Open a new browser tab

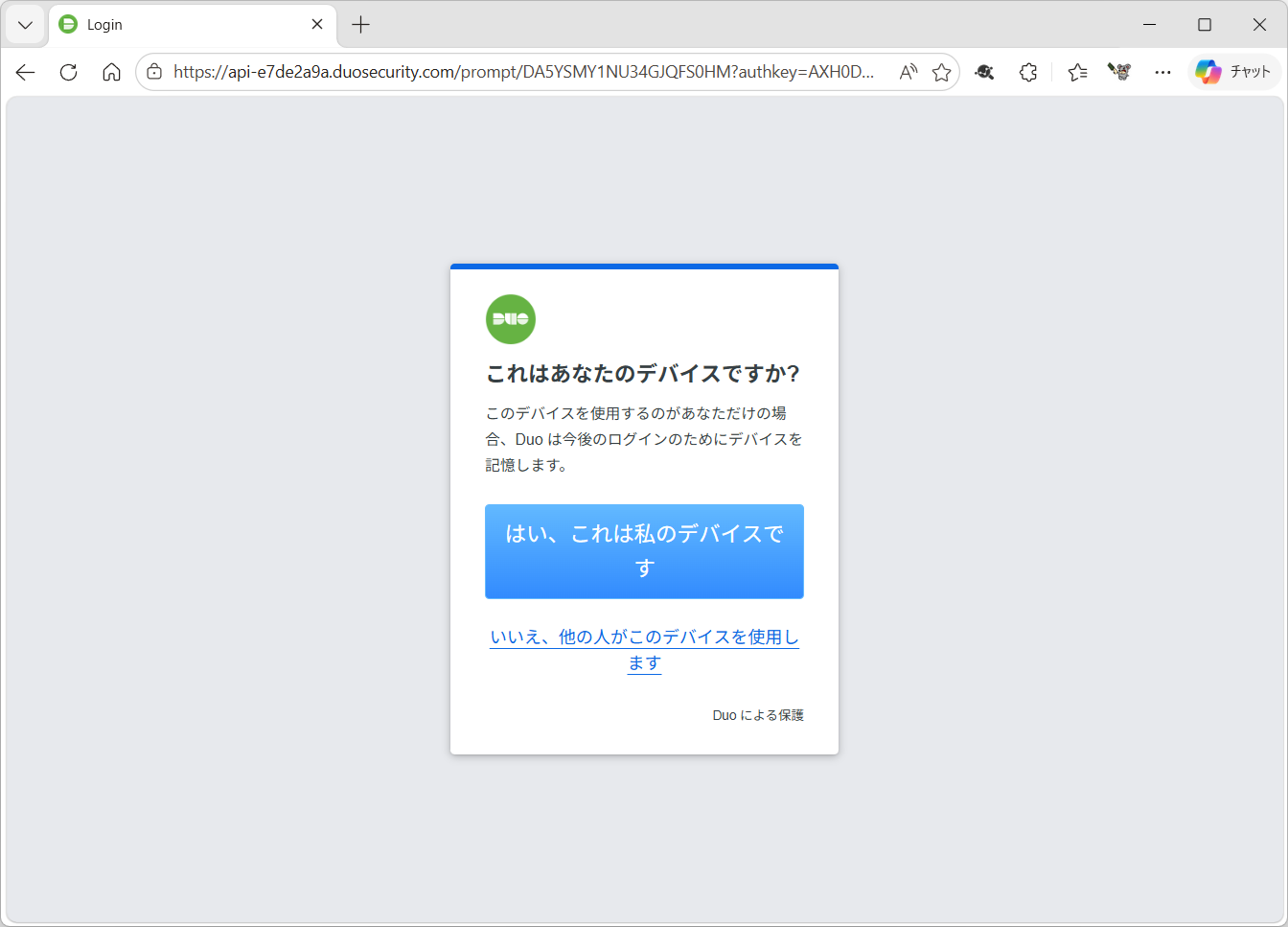tap(360, 25)
